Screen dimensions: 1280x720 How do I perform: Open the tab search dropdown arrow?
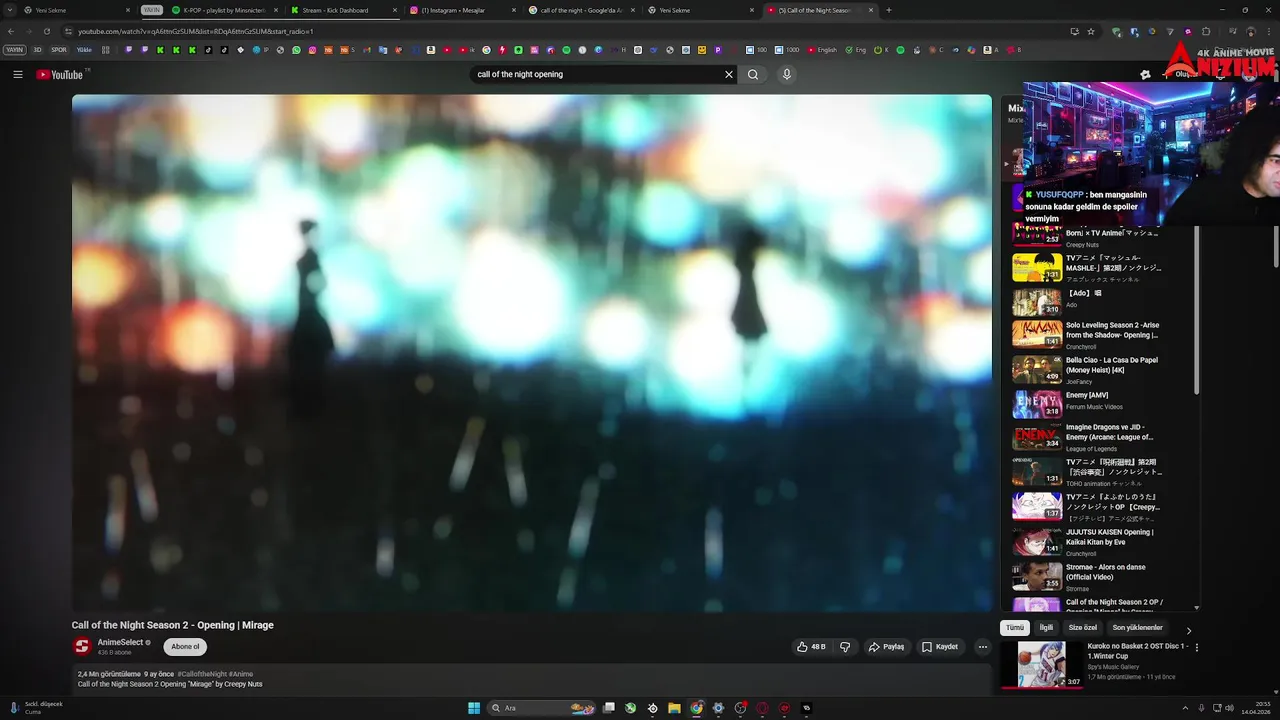pos(11,10)
